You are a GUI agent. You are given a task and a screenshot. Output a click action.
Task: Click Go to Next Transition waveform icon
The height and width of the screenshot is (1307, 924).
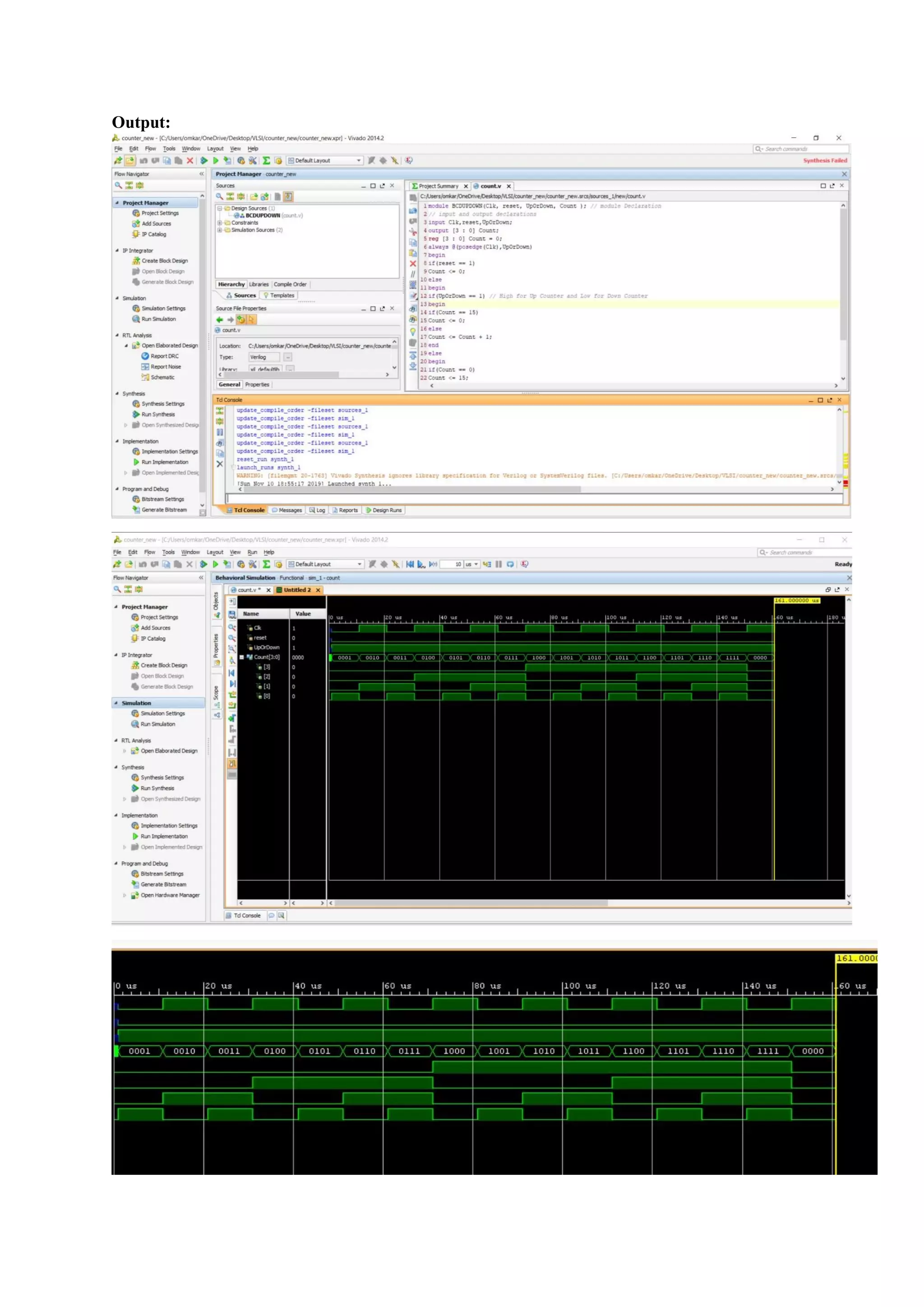tap(232, 684)
